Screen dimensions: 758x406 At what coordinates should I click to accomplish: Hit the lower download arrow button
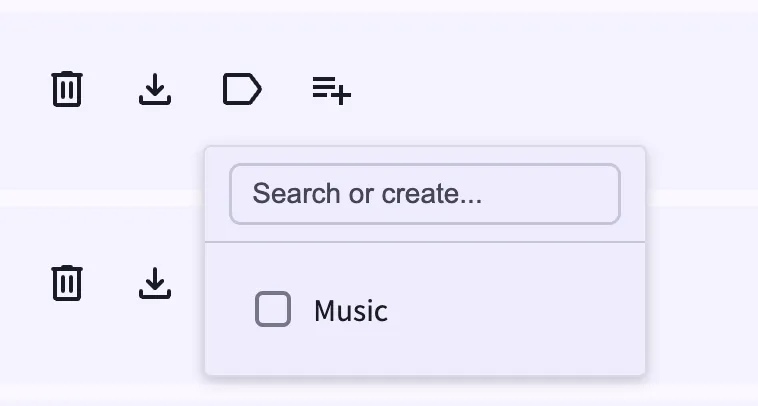point(155,283)
